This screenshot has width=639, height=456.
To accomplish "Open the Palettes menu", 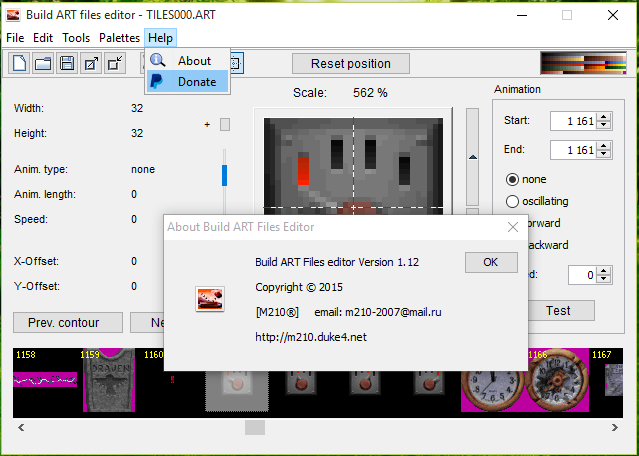I will pyautogui.click(x=119, y=38).
